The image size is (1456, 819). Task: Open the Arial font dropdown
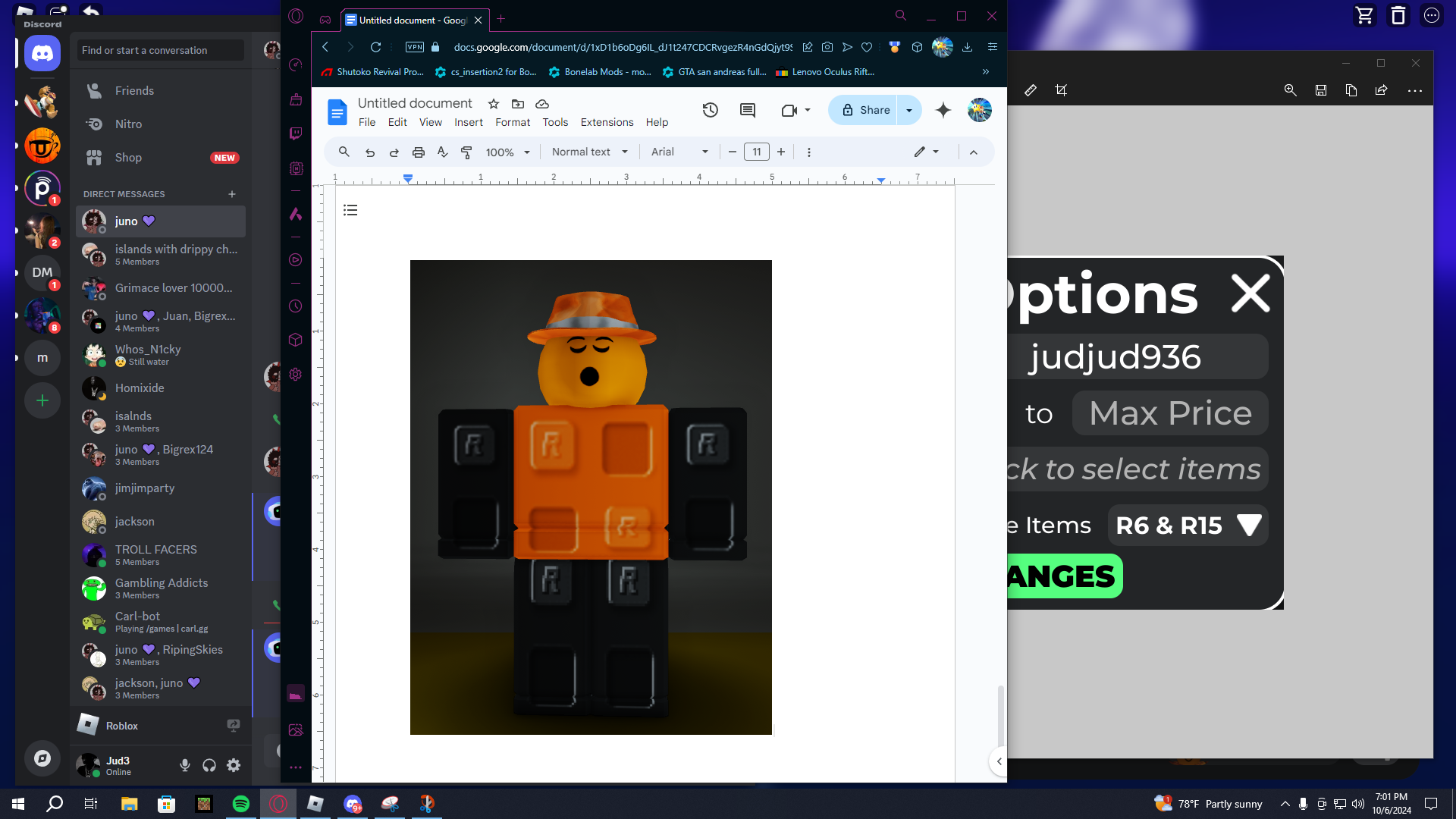[679, 152]
